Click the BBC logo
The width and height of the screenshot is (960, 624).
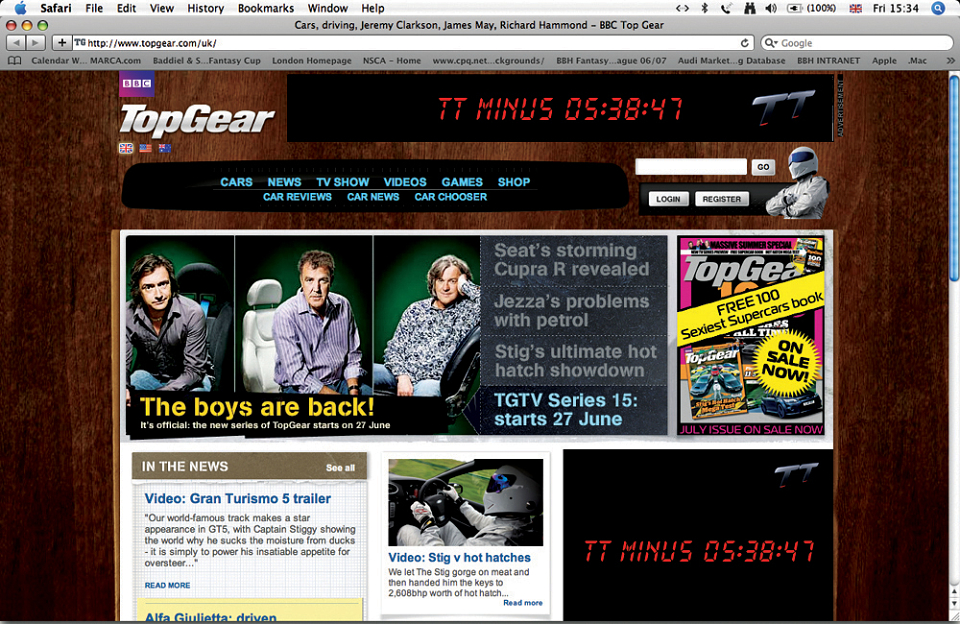[x=137, y=84]
